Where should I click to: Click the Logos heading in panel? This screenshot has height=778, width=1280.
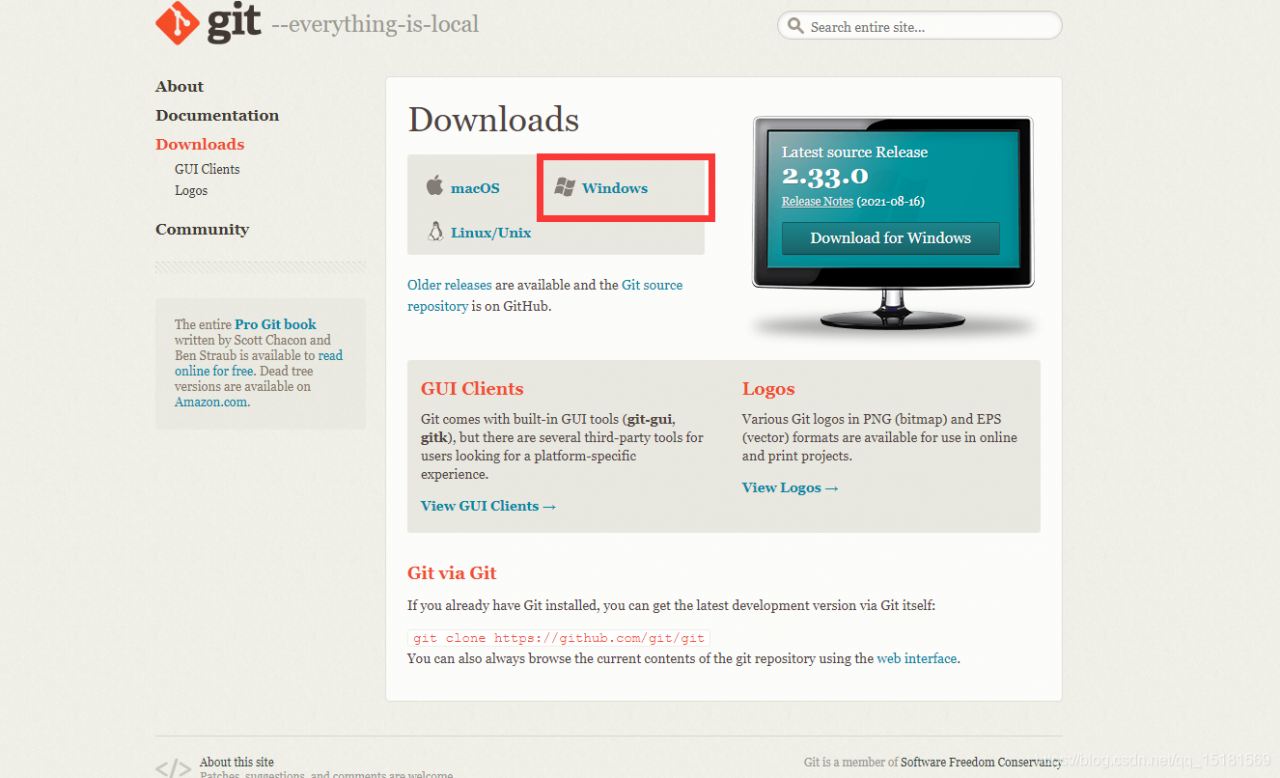pyautogui.click(x=768, y=389)
